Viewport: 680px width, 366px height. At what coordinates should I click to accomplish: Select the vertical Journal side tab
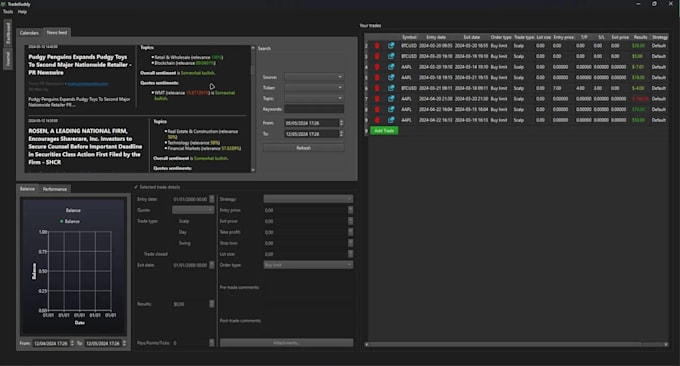(8, 59)
